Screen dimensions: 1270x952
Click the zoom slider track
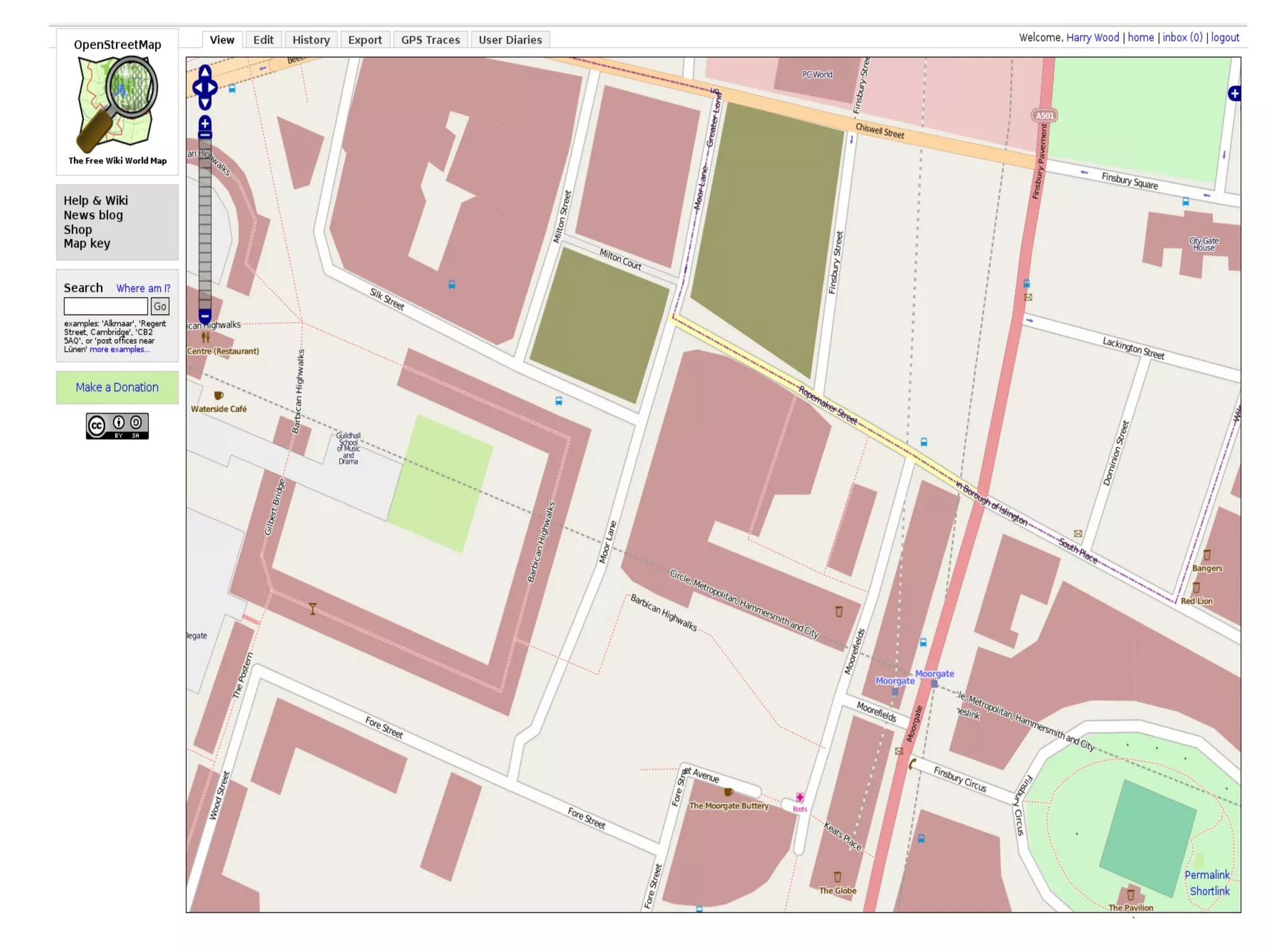coord(205,223)
